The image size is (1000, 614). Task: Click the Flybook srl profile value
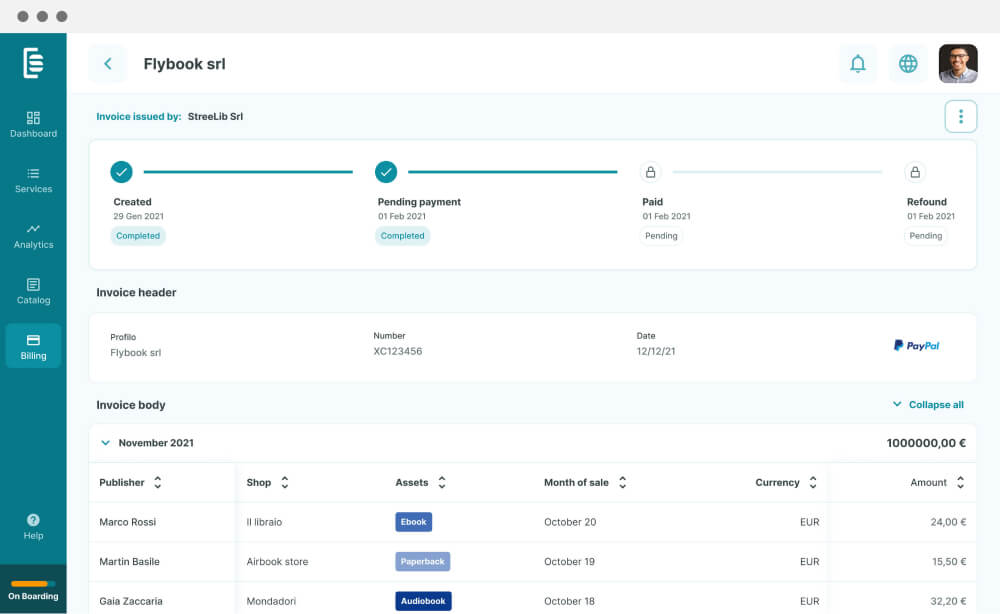[135, 353]
